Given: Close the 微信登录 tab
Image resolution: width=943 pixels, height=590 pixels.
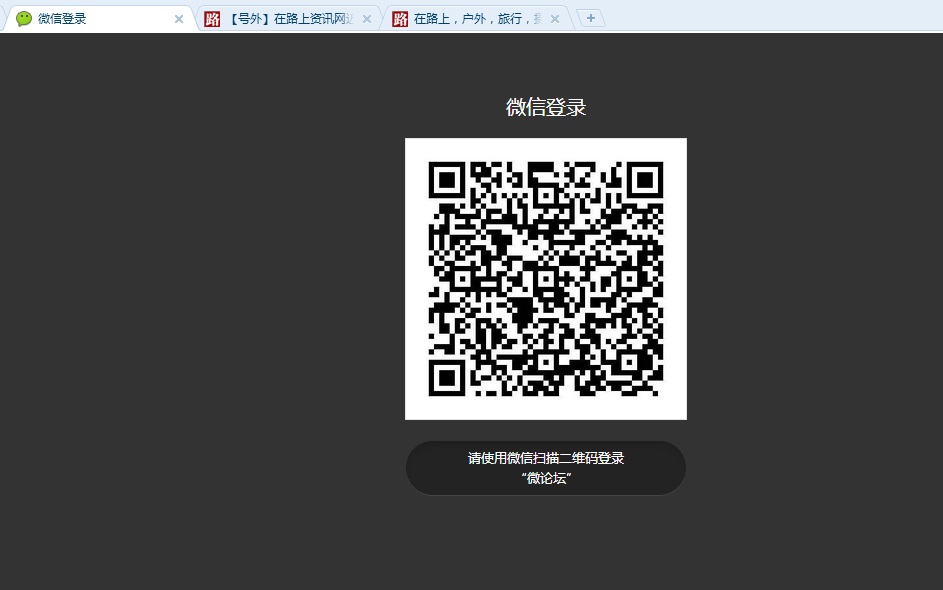Looking at the screenshot, I should tap(179, 19).
